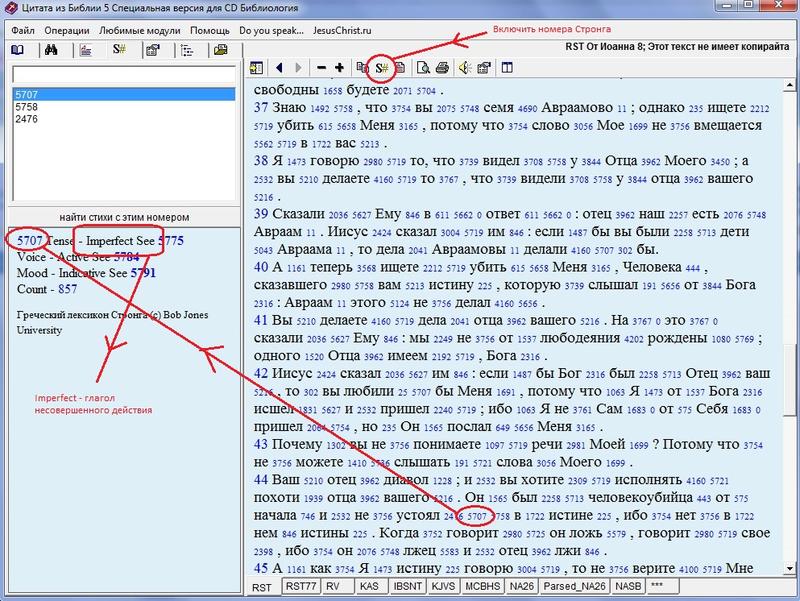This screenshot has width=800, height=601.
Task: Toggle left panel S# Strong's mode
Action: (x=118, y=48)
